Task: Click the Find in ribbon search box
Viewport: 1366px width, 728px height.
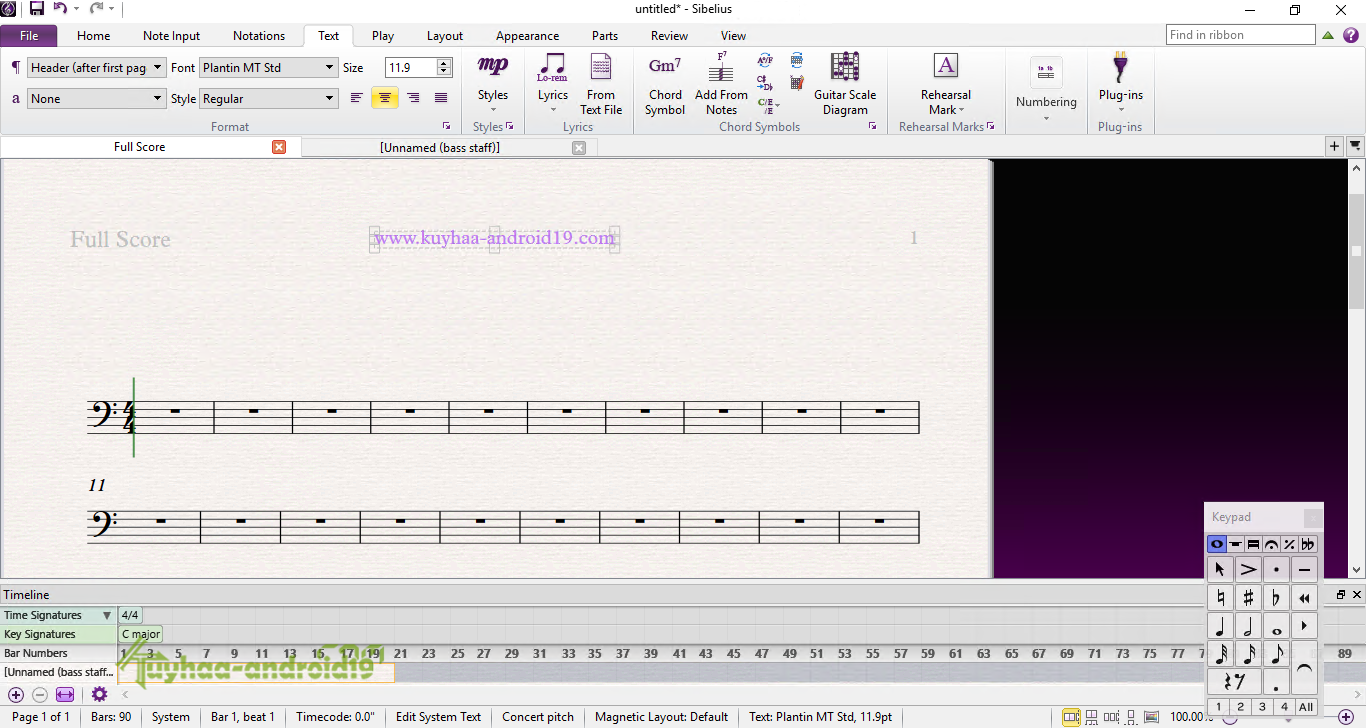Action: click(x=1240, y=35)
